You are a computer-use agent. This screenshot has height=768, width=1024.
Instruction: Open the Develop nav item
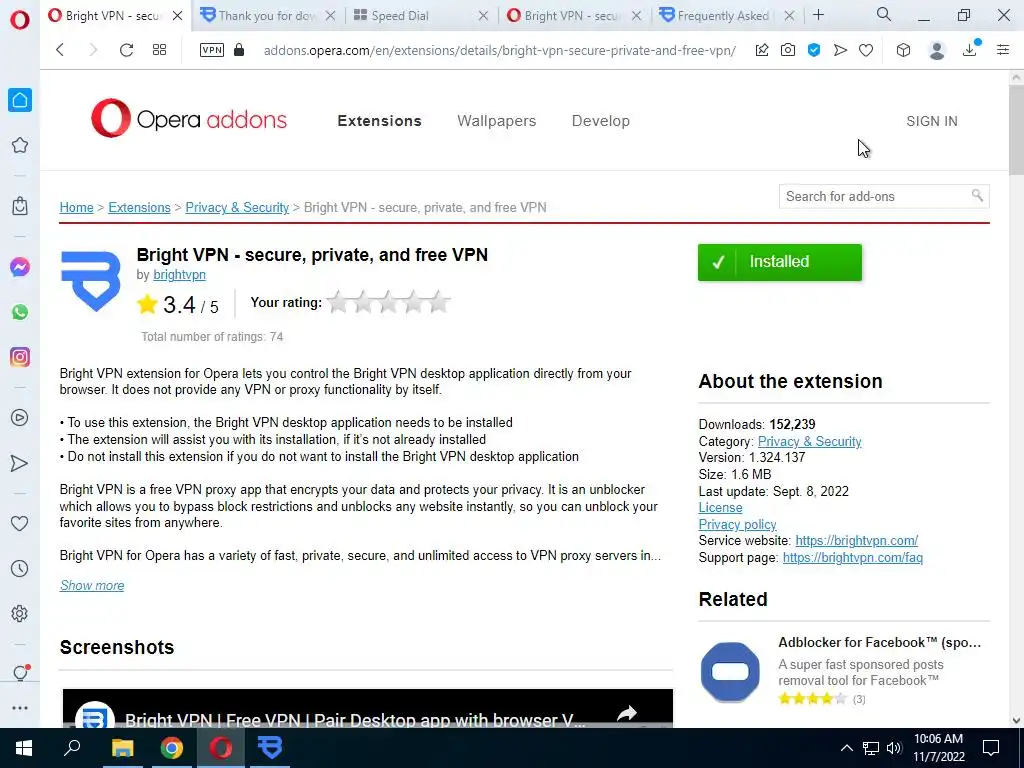click(601, 121)
